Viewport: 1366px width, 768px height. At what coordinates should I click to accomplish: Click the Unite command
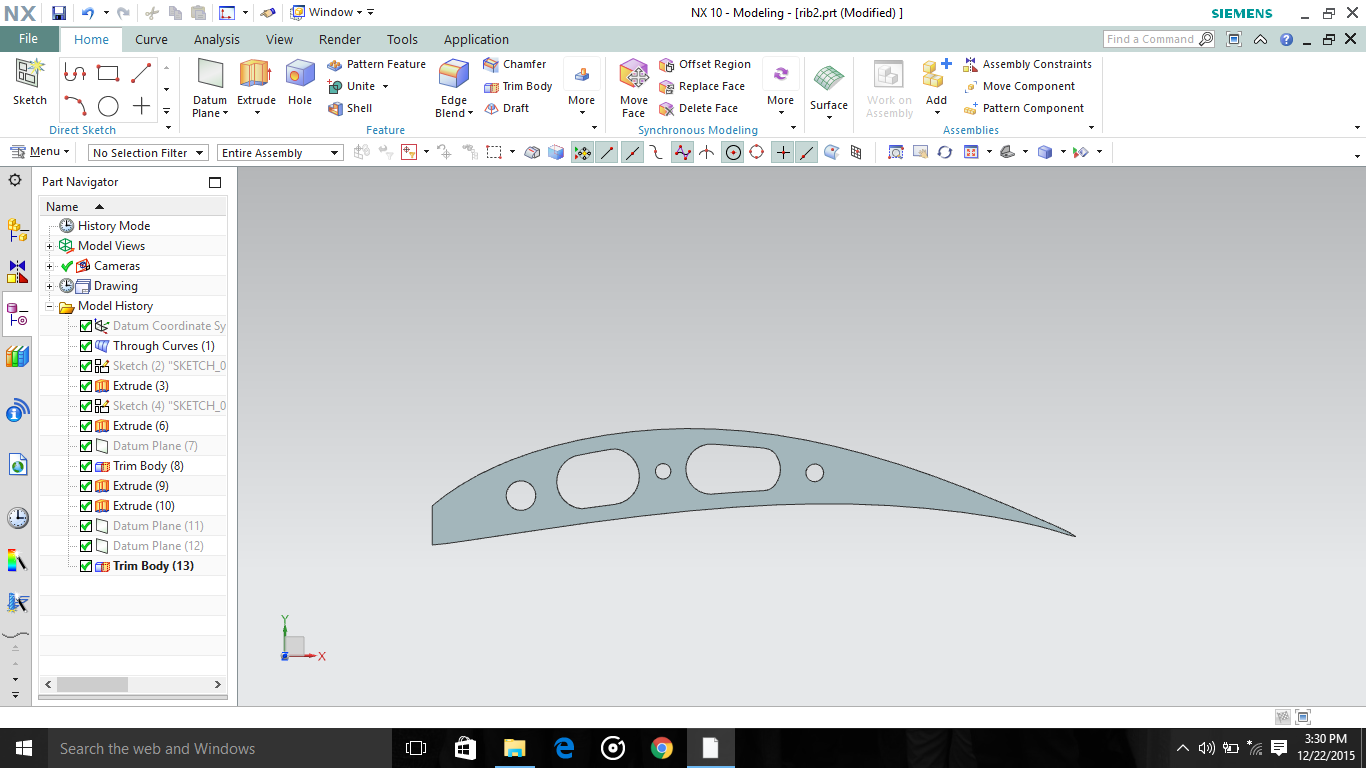[353, 86]
